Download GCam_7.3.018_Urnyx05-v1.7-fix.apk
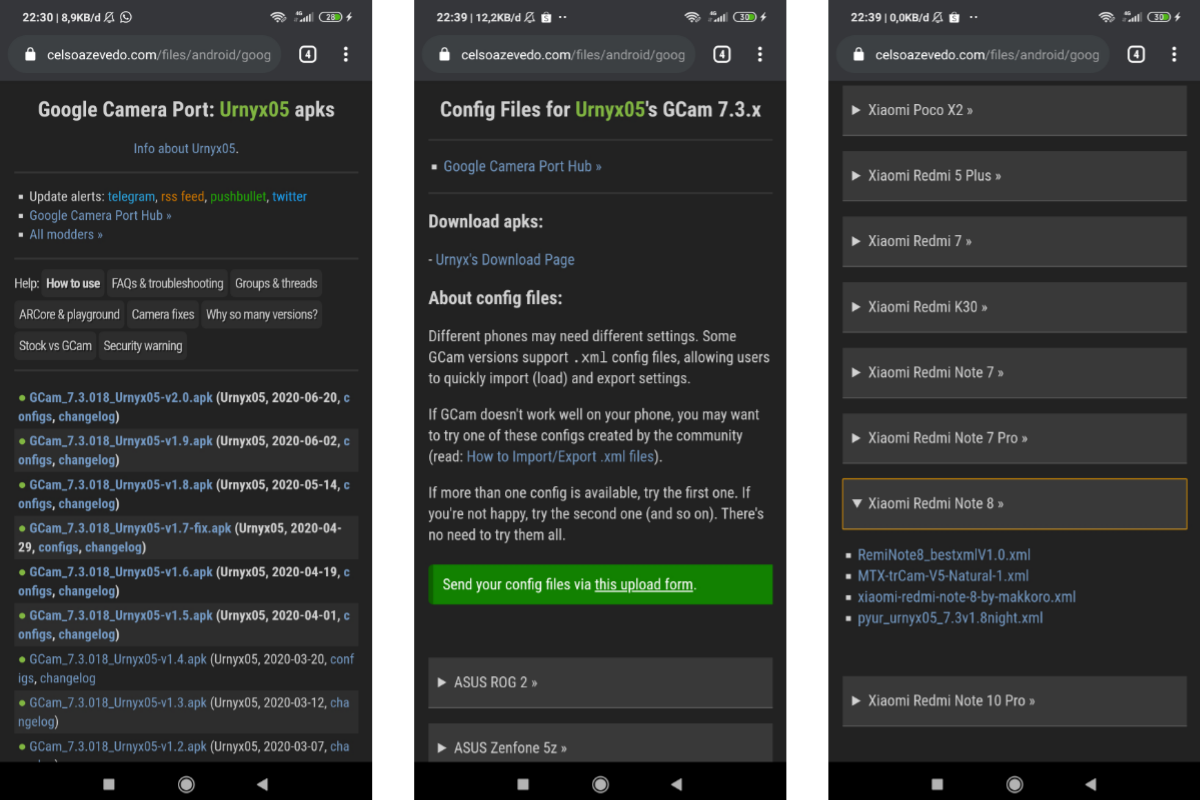The height and width of the screenshot is (800, 1200). point(130,528)
